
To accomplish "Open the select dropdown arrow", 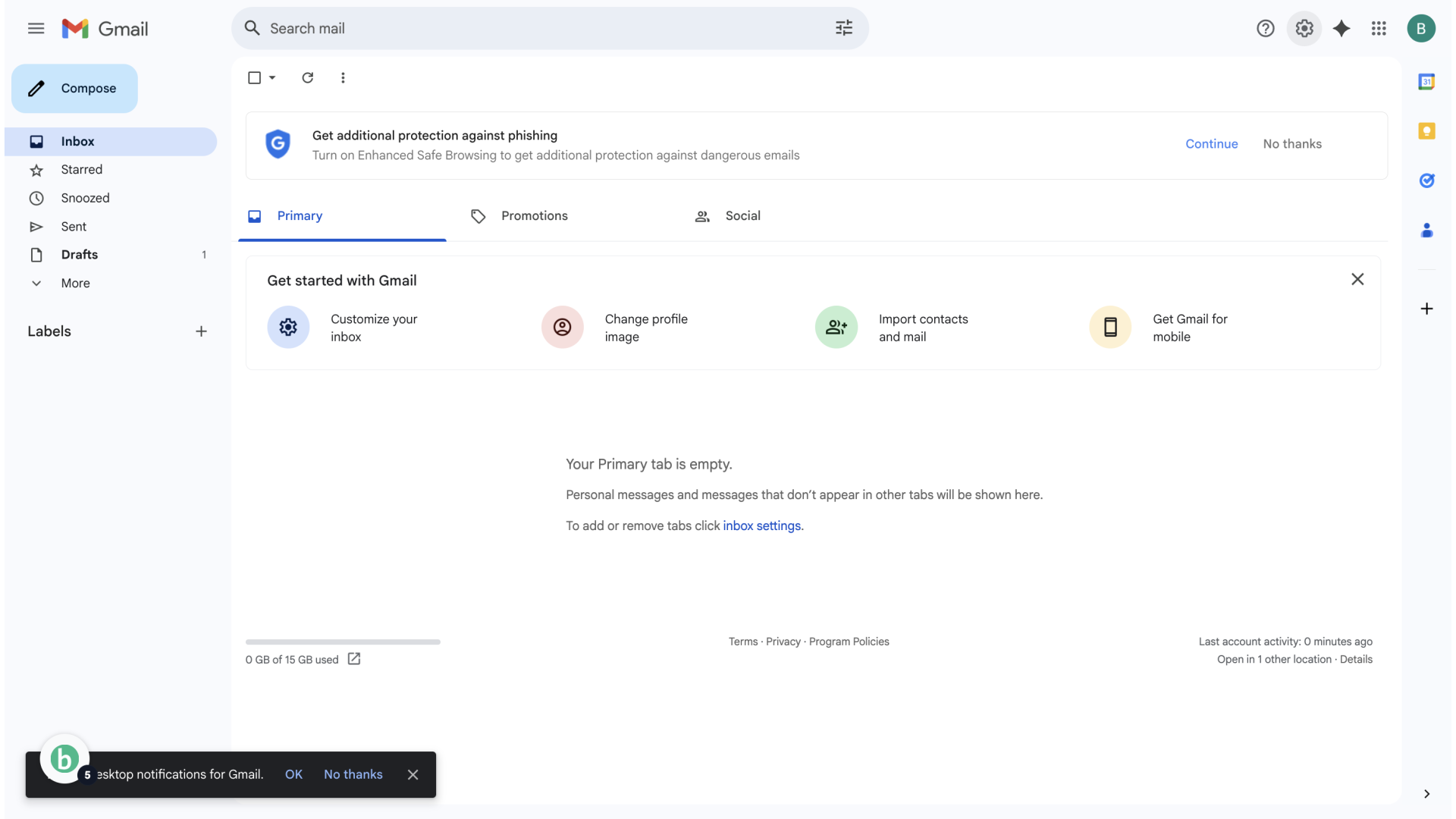I will [x=272, y=77].
